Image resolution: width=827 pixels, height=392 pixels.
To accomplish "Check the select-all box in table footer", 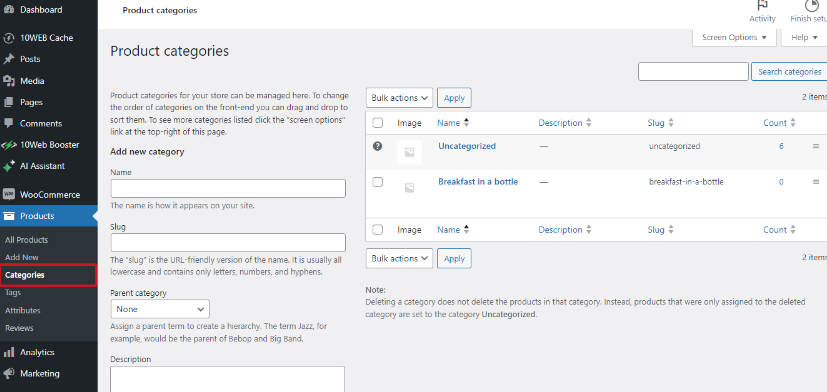I will click(378, 230).
